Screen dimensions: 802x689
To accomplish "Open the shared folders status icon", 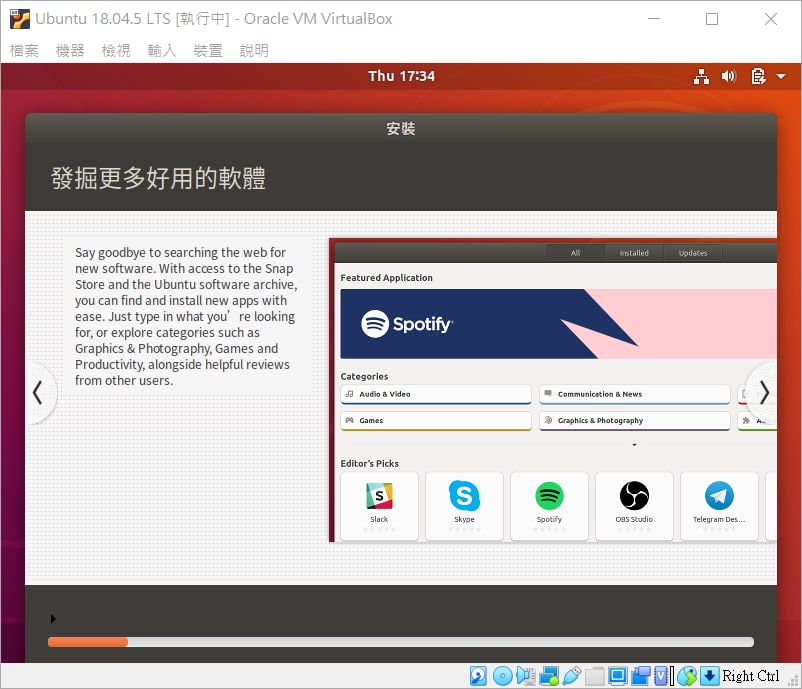I will coord(594,676).
